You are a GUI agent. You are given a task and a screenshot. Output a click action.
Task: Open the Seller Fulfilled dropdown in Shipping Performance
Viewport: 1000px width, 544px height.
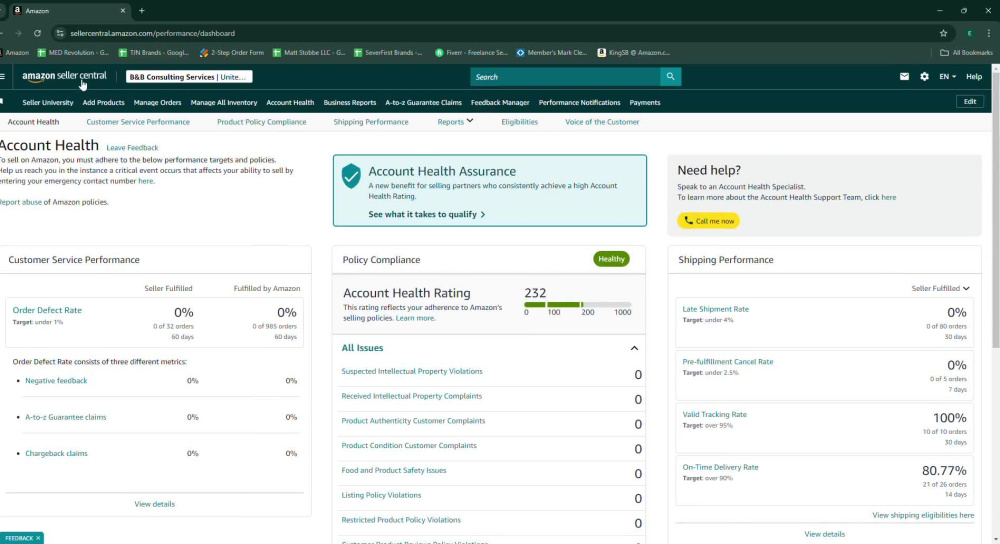tap(940, 288)
